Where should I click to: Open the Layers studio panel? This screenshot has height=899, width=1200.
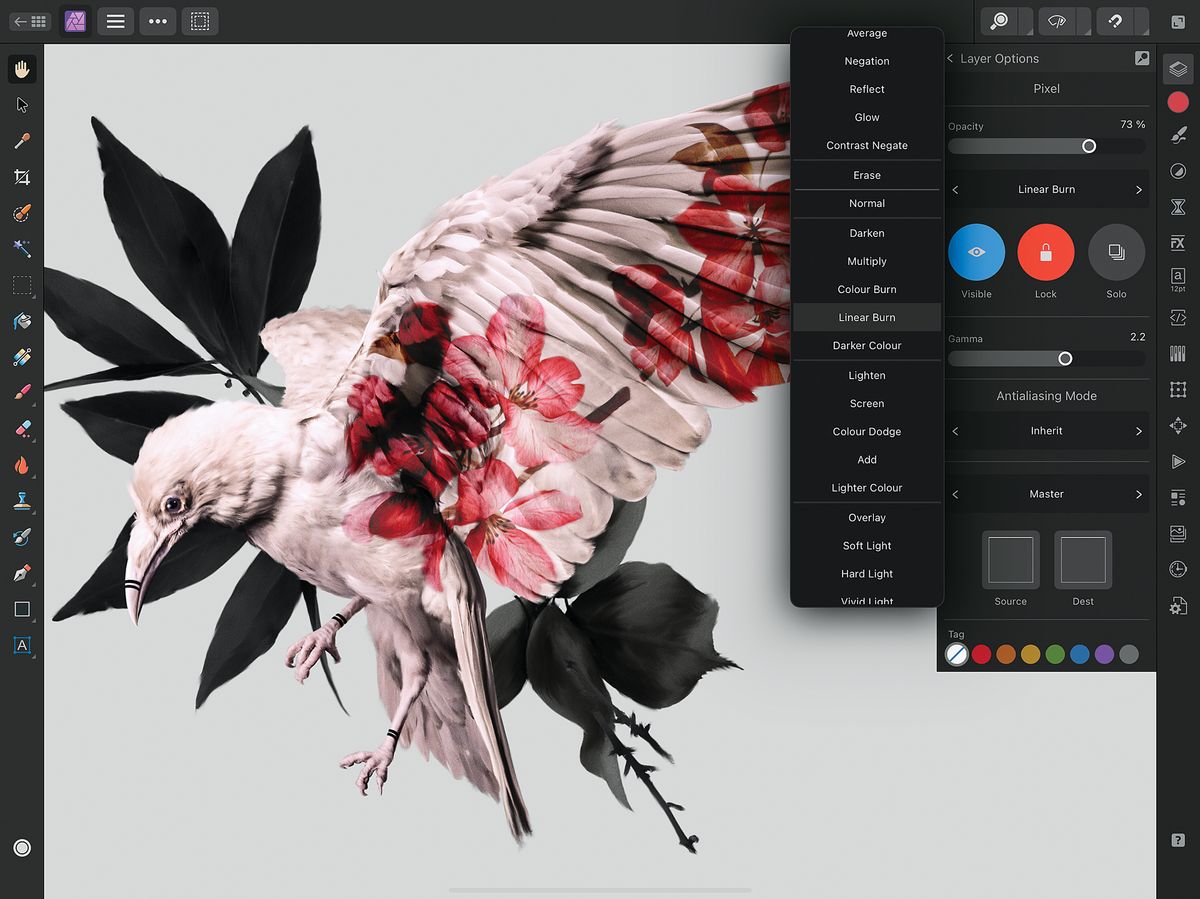click(x=1177, y=70)
